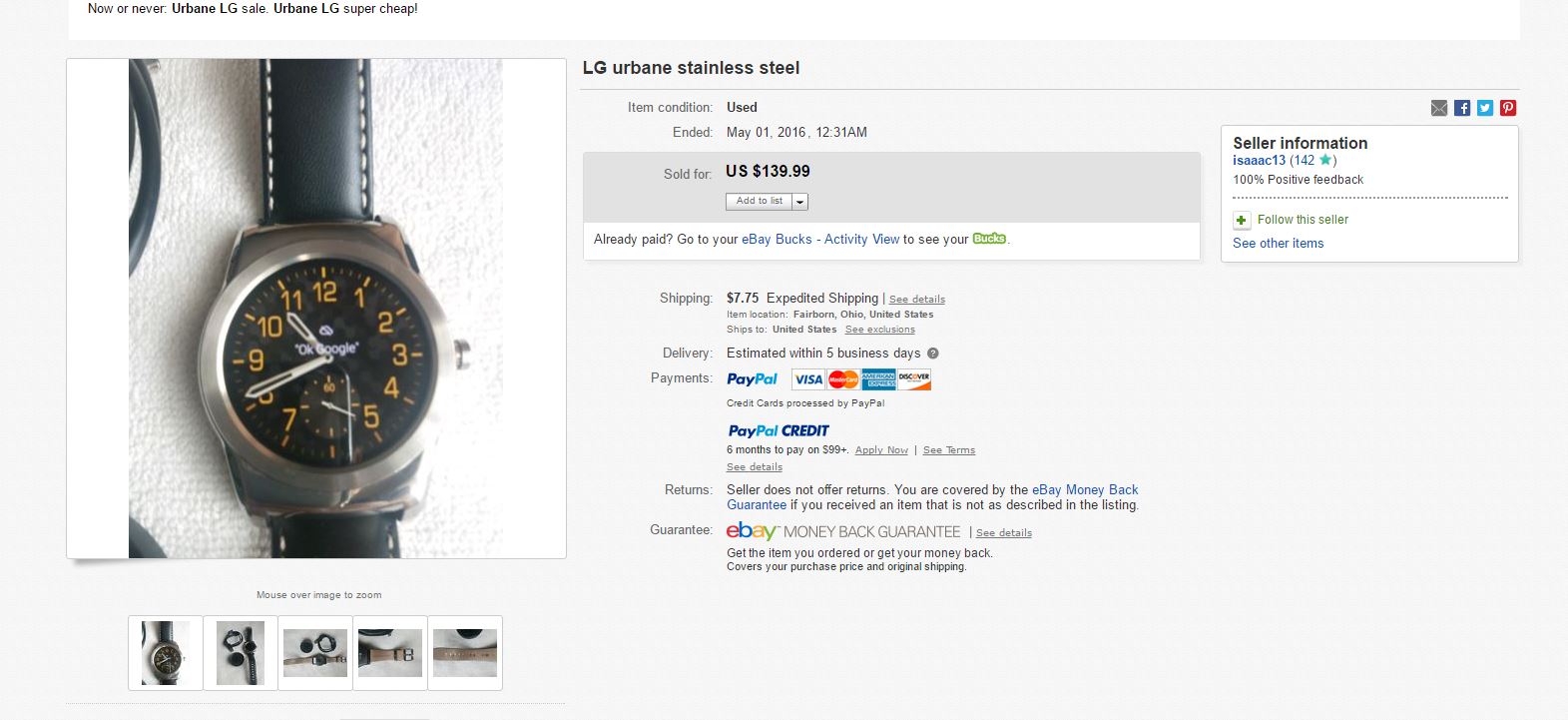Click shipping See details link
Screen dimensions: 1568x720
[916, 300]
